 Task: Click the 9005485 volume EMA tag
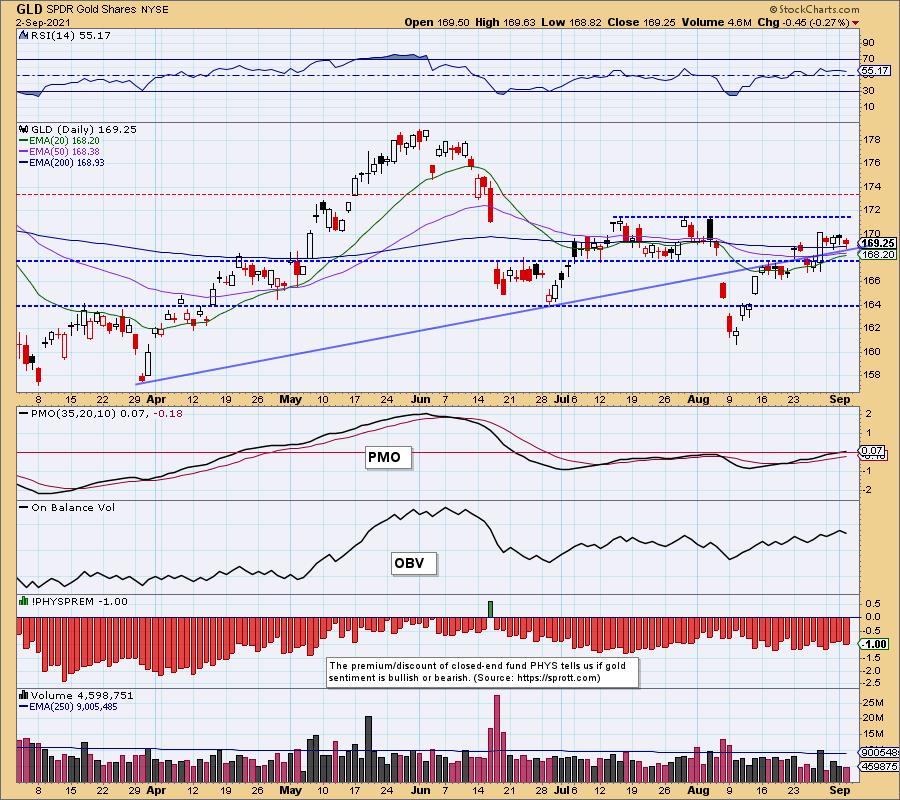(879, 752)
